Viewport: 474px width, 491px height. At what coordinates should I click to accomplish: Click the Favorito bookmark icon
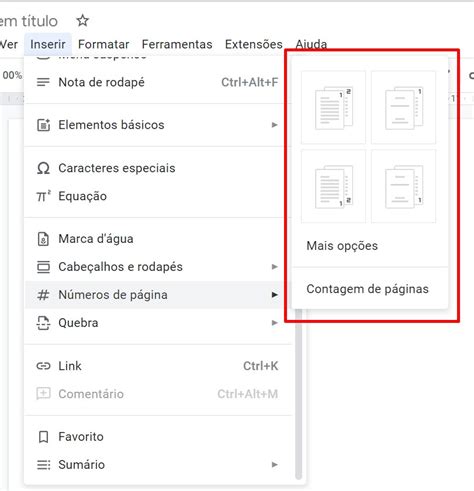43,437
